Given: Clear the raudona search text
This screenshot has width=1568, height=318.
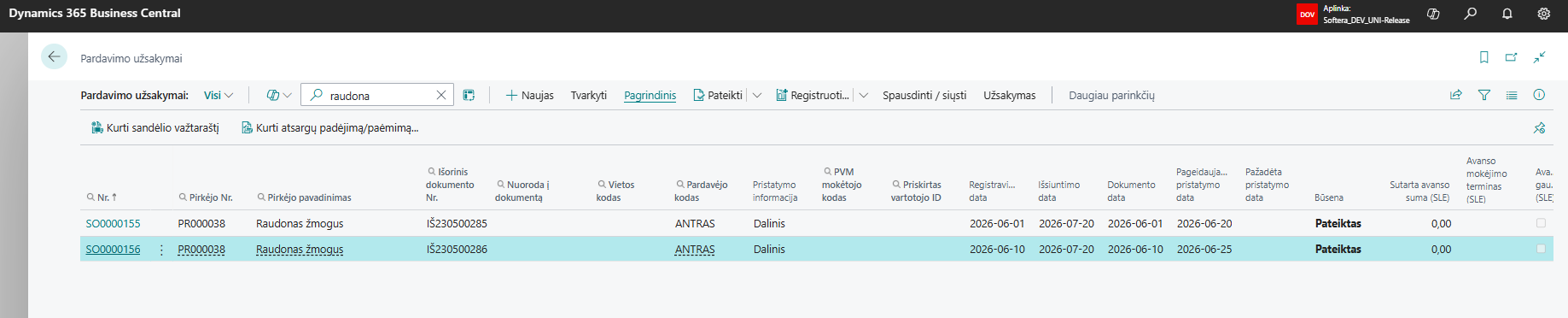Looking at the screenshot, I should (440, 95).
